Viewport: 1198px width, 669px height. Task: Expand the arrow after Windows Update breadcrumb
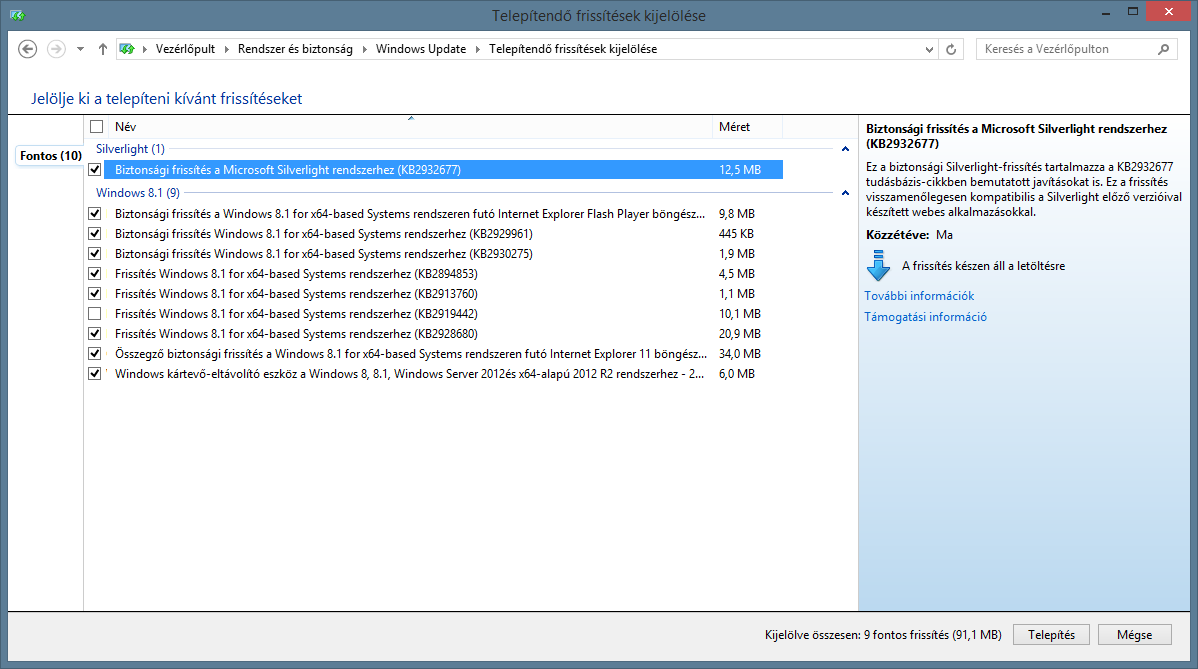[478, 50]
